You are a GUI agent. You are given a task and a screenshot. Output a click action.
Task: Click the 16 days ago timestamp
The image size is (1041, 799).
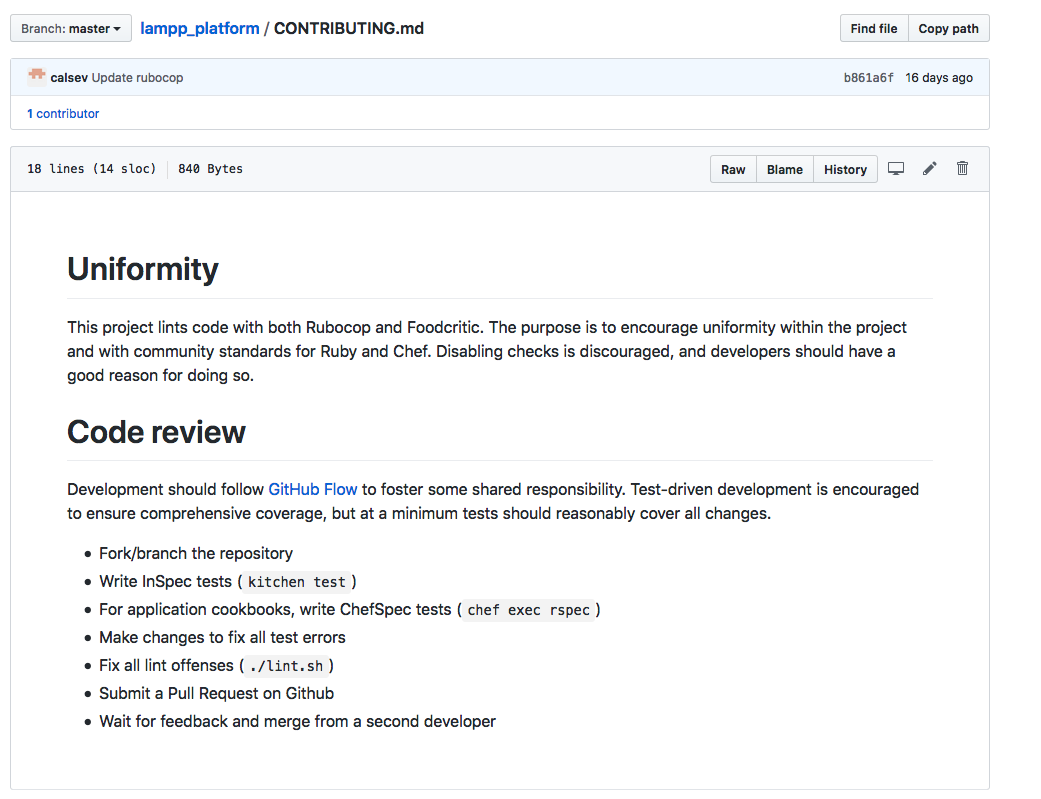coord(938,77)
